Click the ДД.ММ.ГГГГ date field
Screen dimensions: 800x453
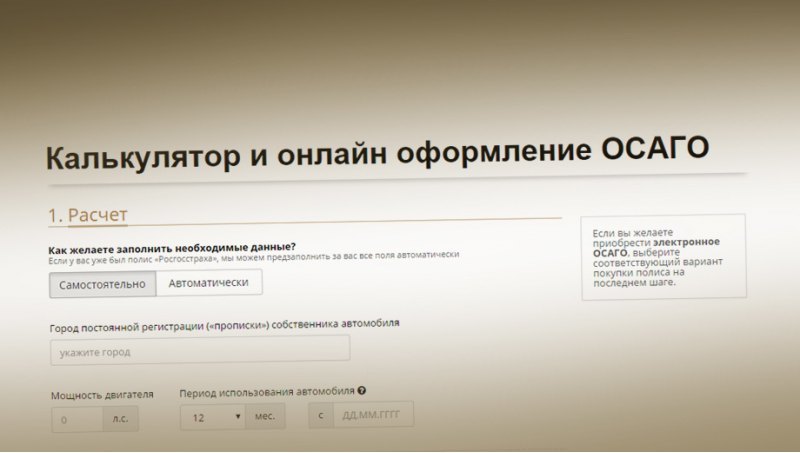[x=373, y=415]
